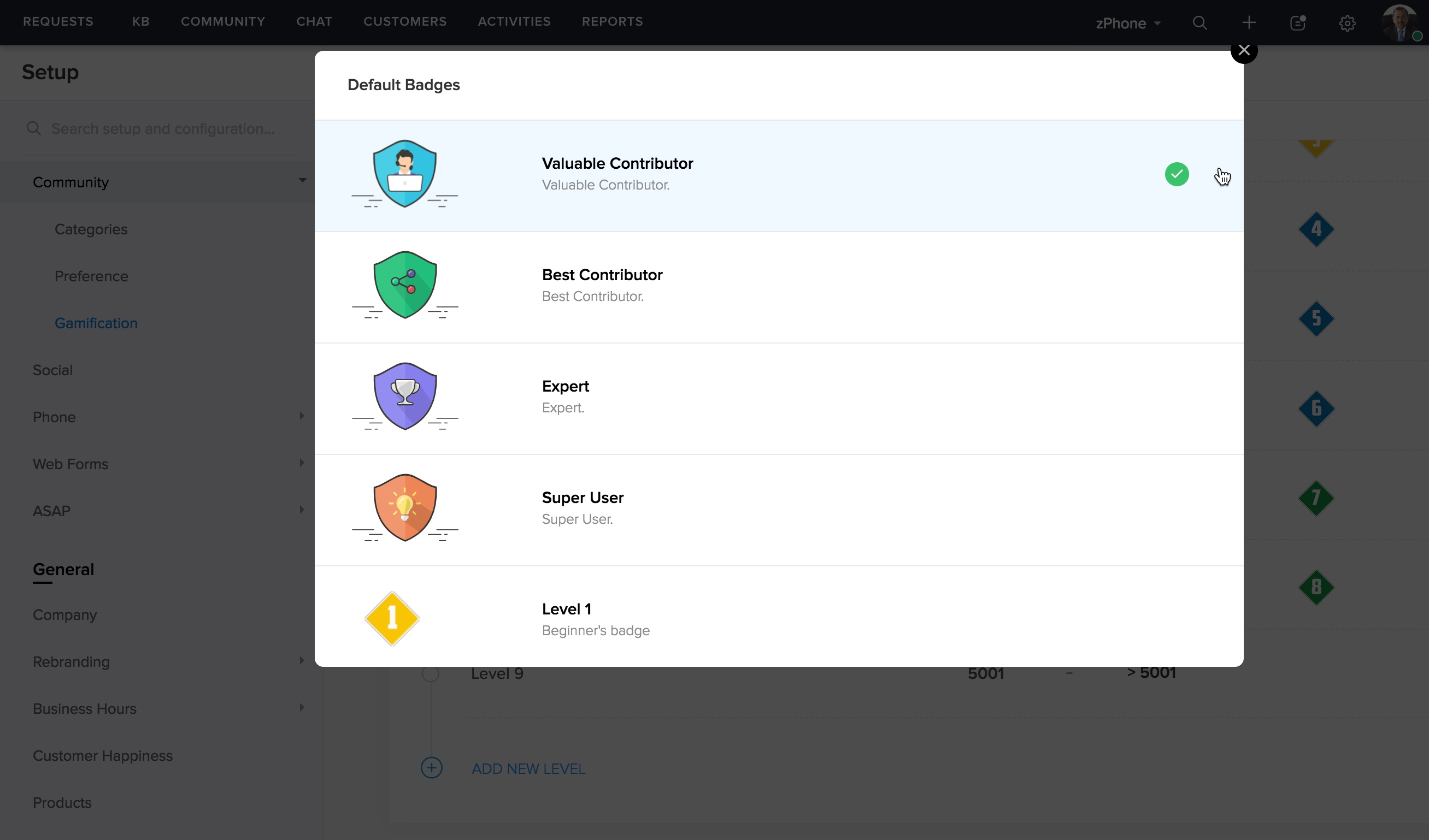Go to the Reports tab
Screen dimensions: 1429x840
pyautogui.click(x=612, y=21)
